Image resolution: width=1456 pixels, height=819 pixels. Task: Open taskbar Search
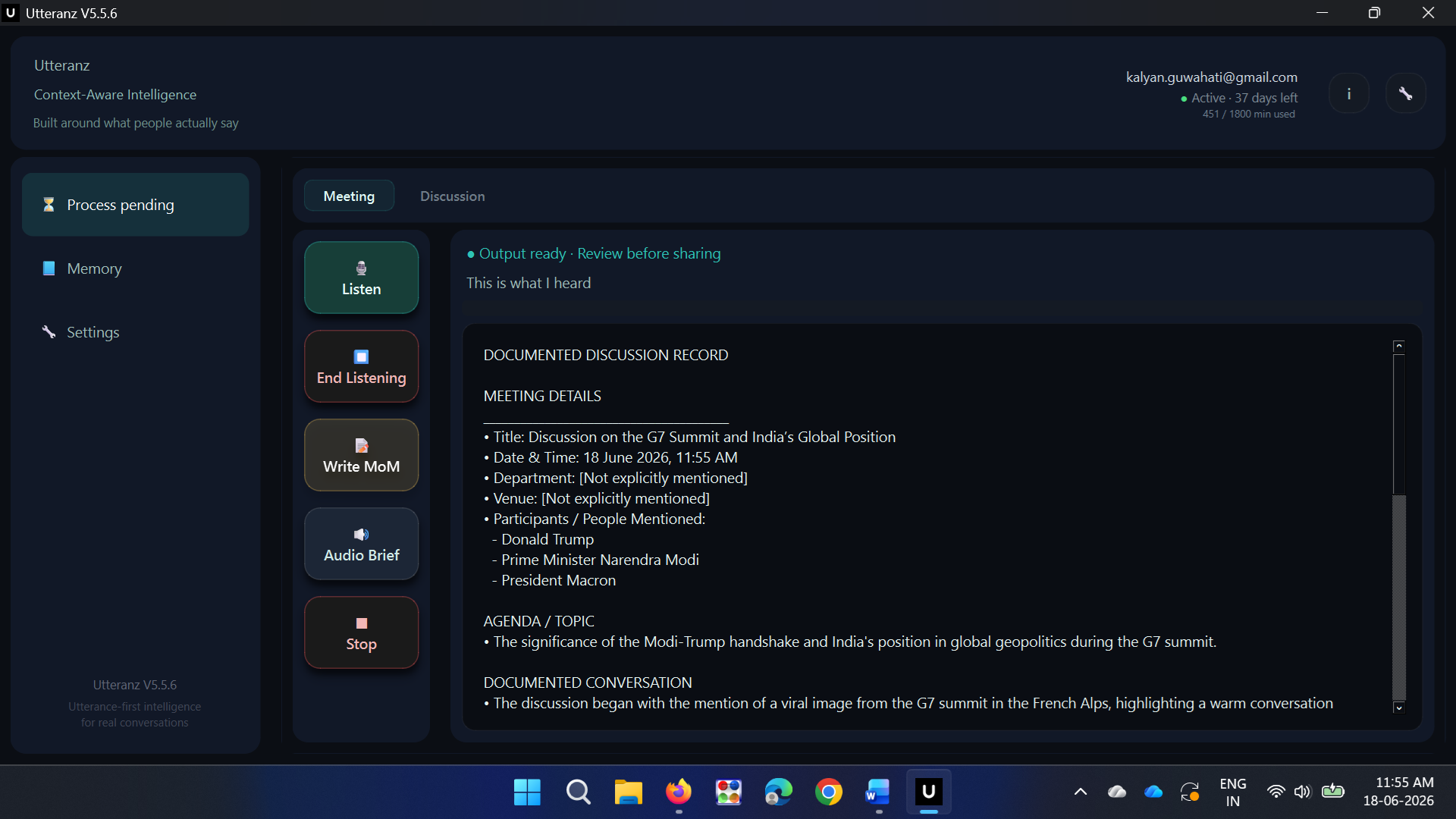click(578, 792)
